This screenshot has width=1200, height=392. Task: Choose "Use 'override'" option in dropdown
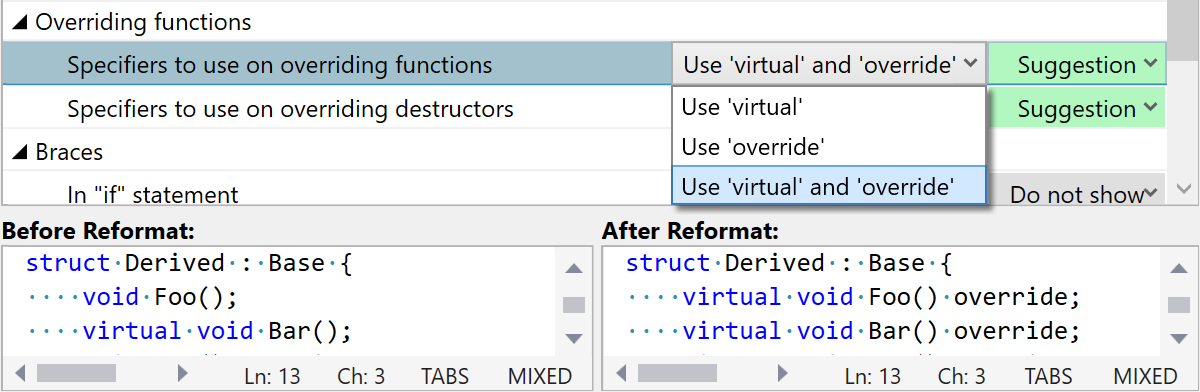[x=752, y=146]
